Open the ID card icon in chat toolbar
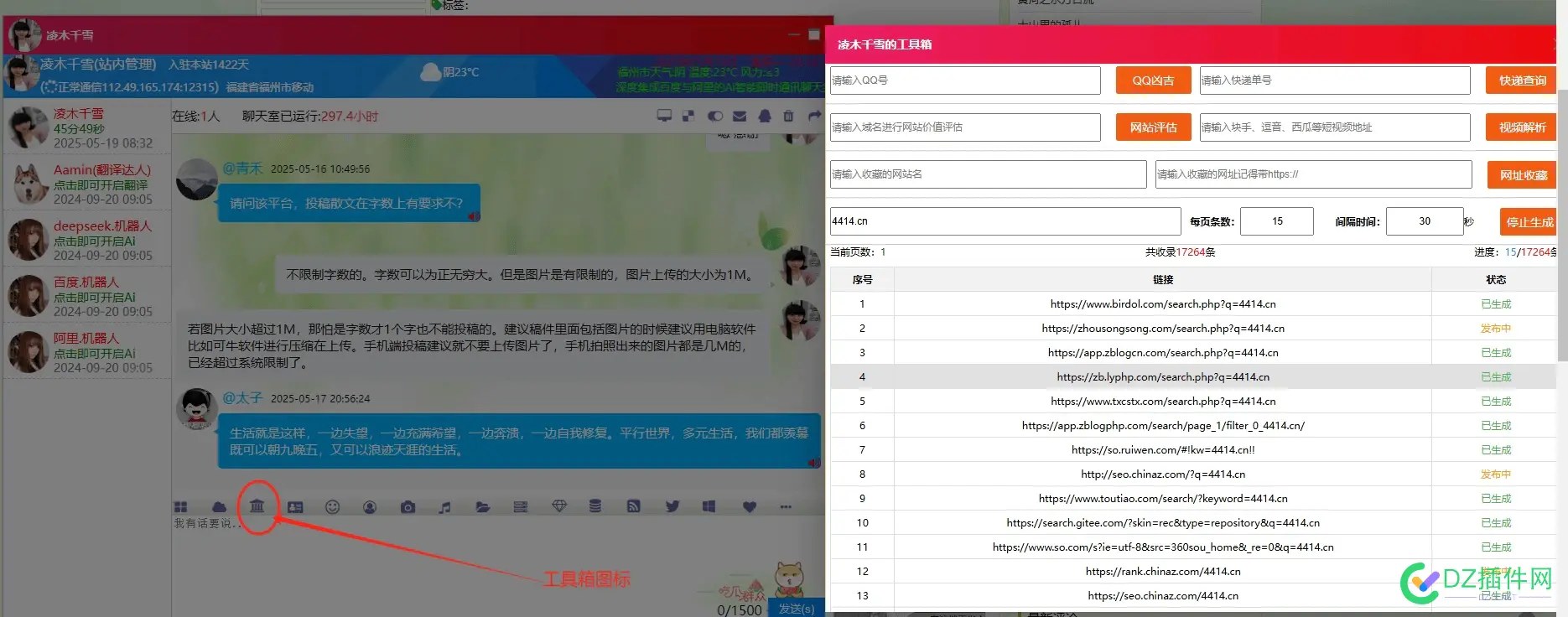 295,507
